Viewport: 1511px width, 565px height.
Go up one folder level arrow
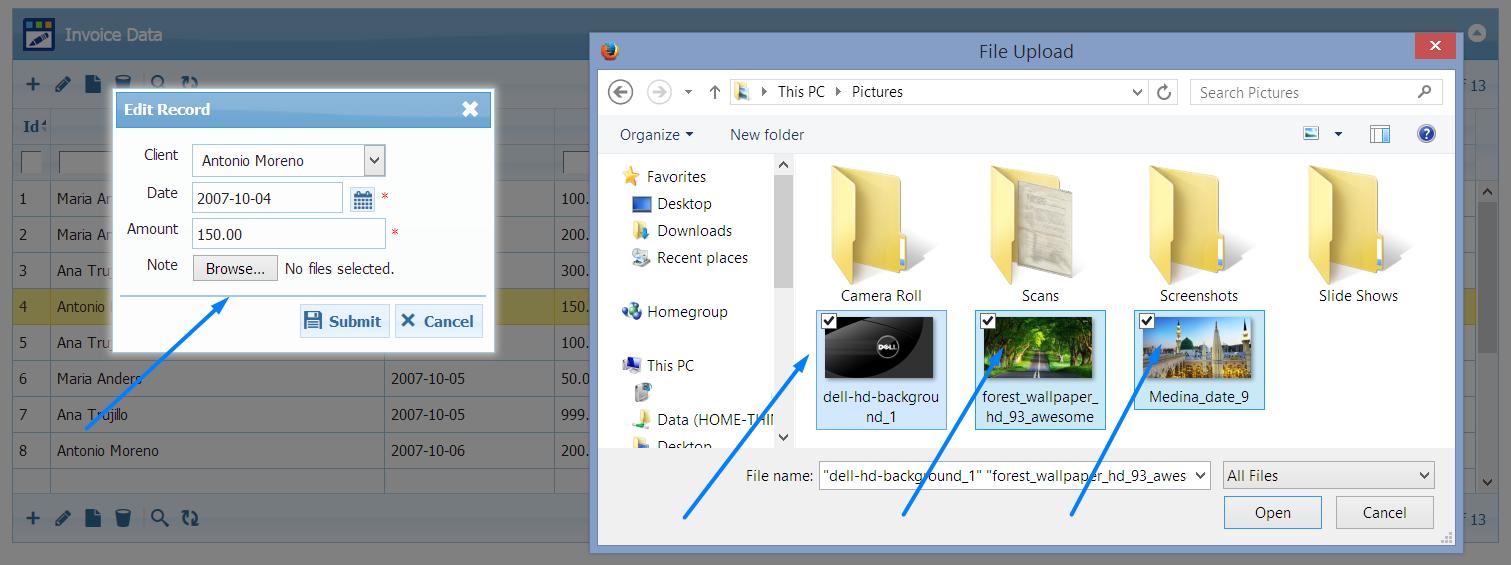pyautogui.click(x=714, y=92)
